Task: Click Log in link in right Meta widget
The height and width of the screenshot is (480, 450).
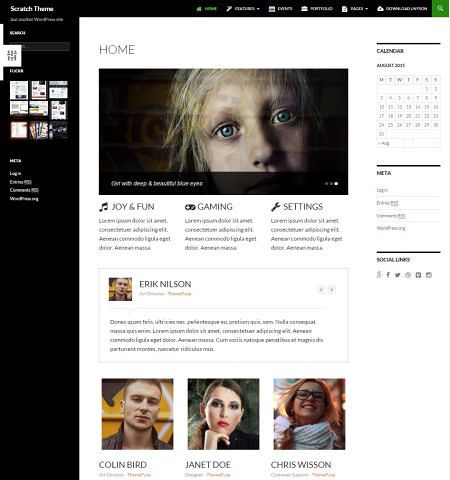Action: coord(382,190)
